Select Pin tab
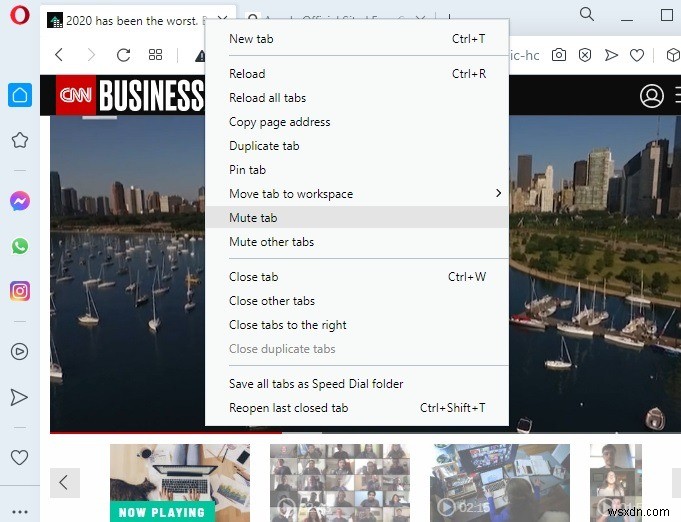 tap(357, 170)
